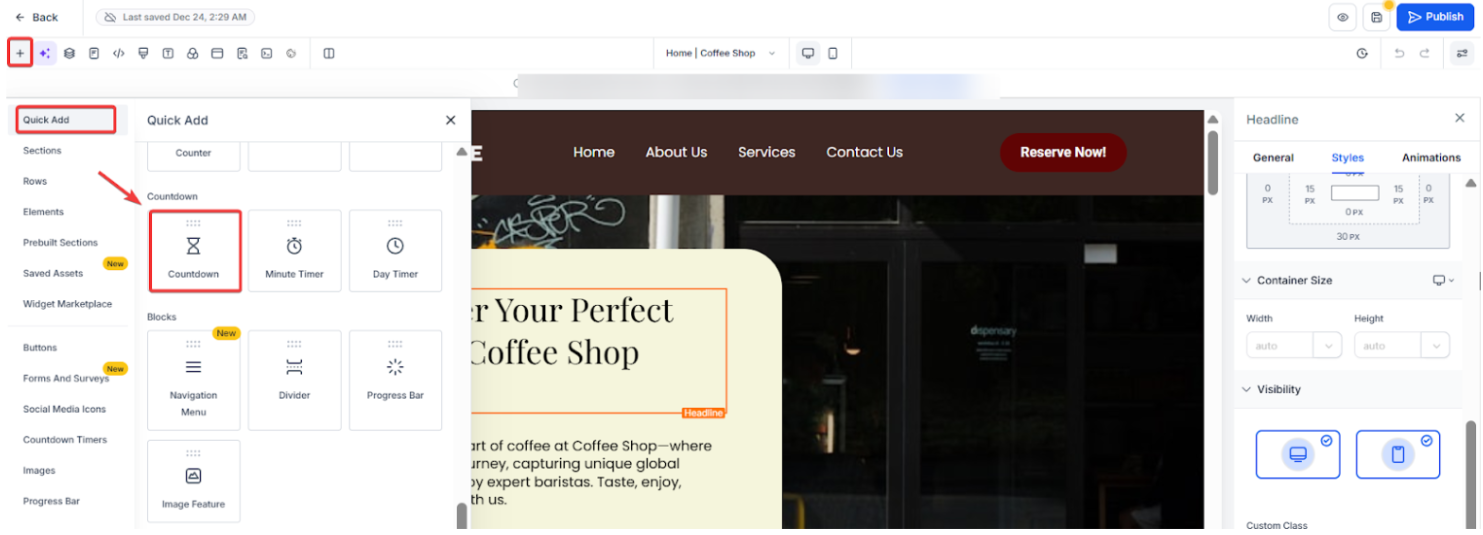This screenshot has height=535, width=1483.
Task: Open the custom code brackets icon
Action: click(x=118, y=53)
